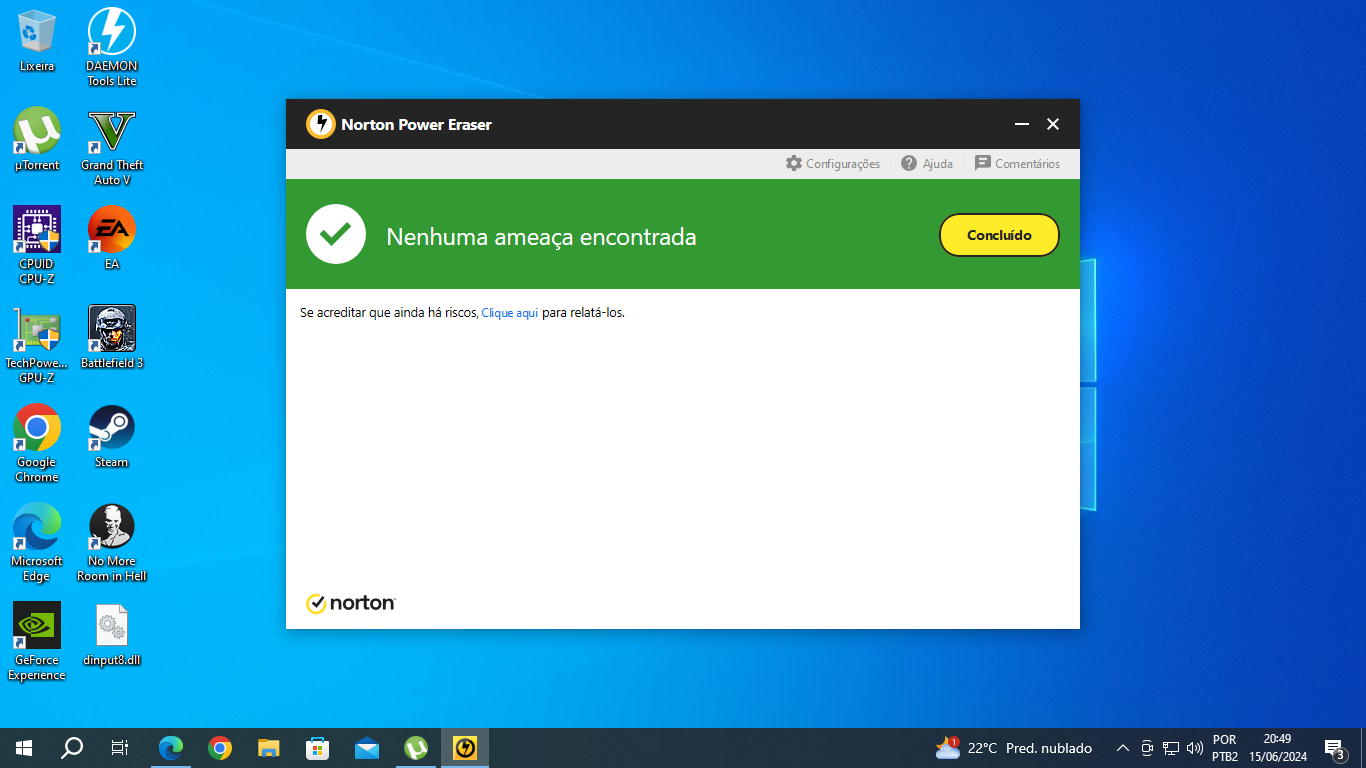
Task: Open the notification center icon
Action: (x=1335, y=748)
